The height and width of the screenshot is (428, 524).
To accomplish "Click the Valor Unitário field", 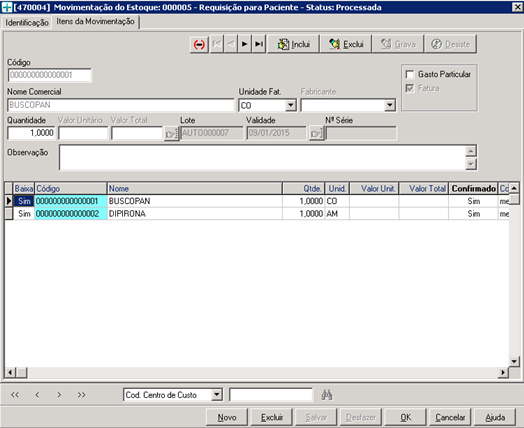I will (83, 133).
